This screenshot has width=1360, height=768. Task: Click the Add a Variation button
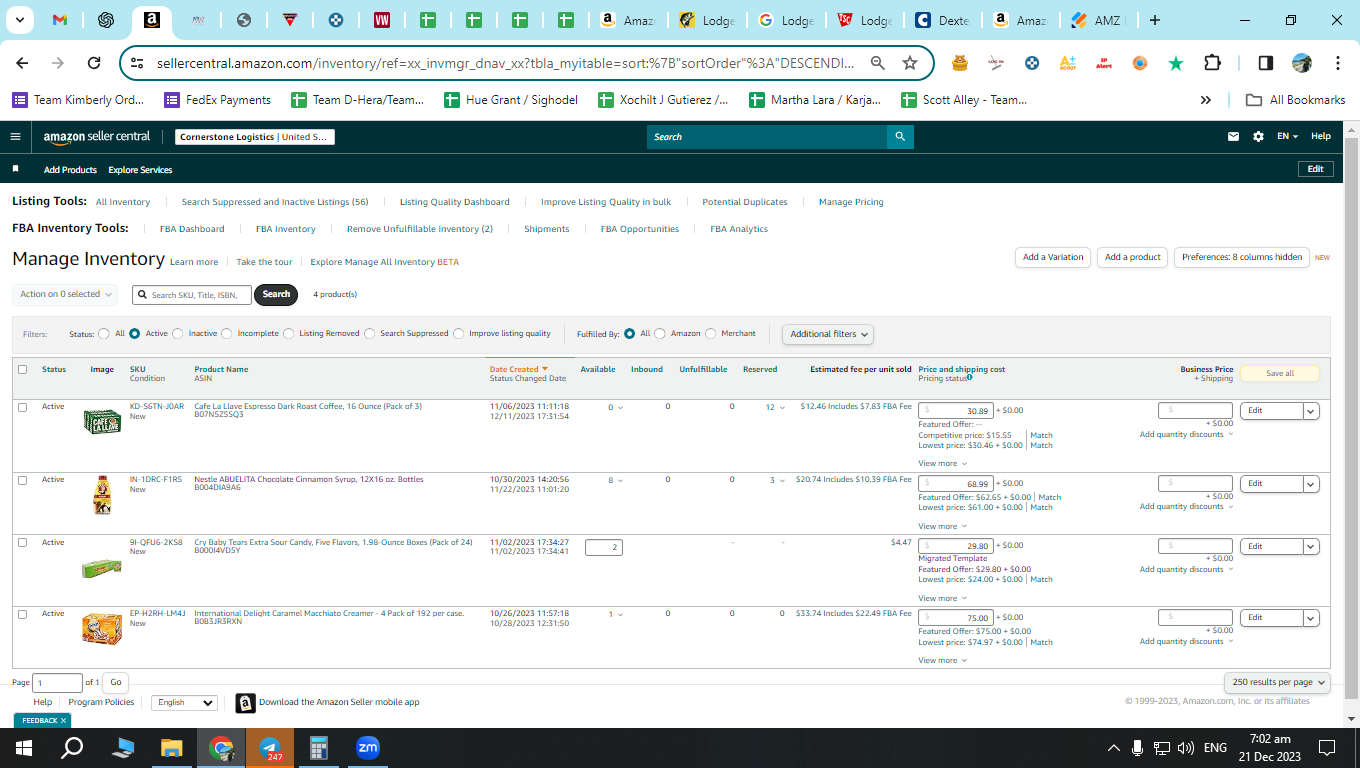1053,257
